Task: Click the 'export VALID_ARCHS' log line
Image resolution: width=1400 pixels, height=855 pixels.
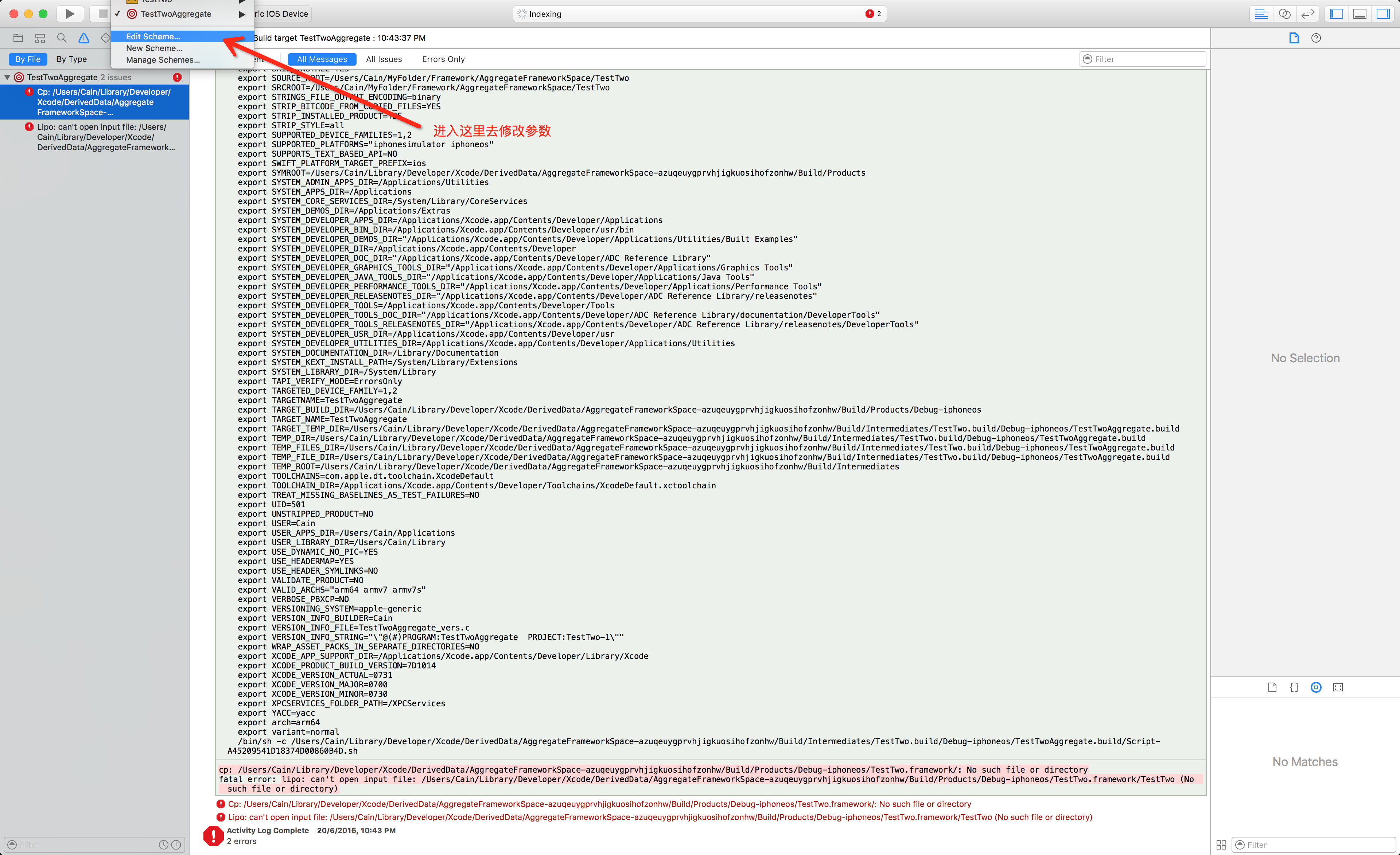Action: [x=332, y=590]
